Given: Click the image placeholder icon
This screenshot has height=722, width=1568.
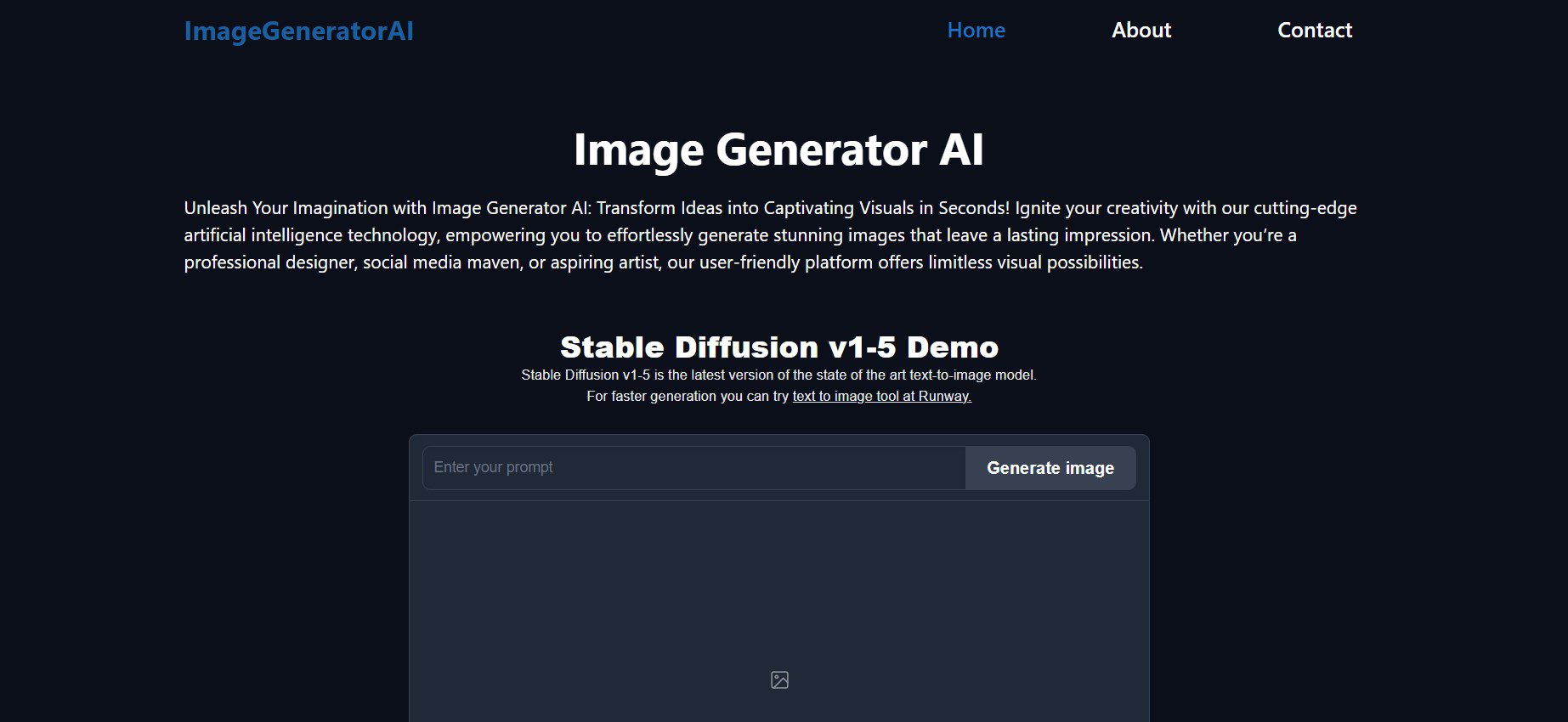Looking at the screenshot, I should point(779,680).
